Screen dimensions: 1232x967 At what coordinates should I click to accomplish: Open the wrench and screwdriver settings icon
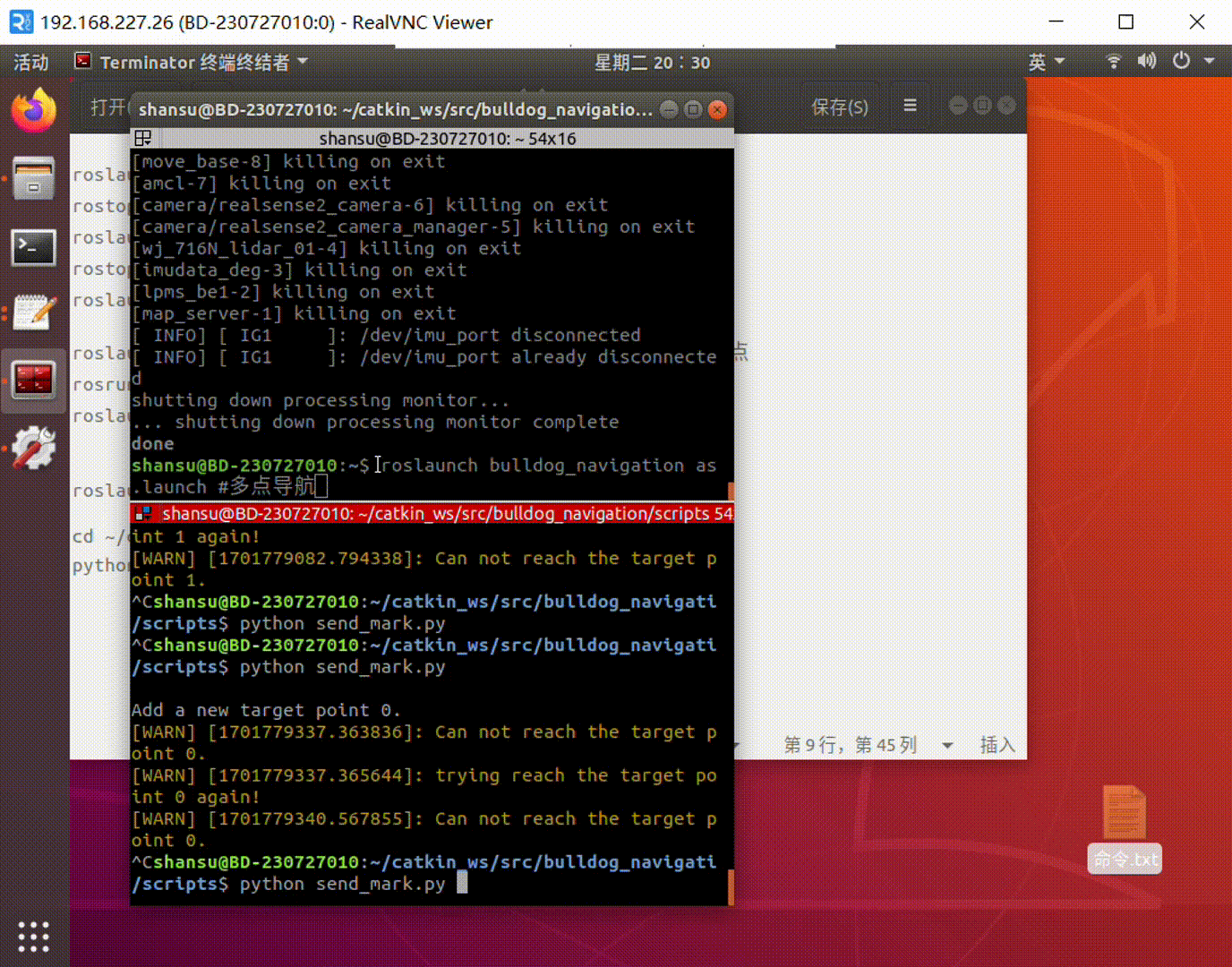coord(33,447)
